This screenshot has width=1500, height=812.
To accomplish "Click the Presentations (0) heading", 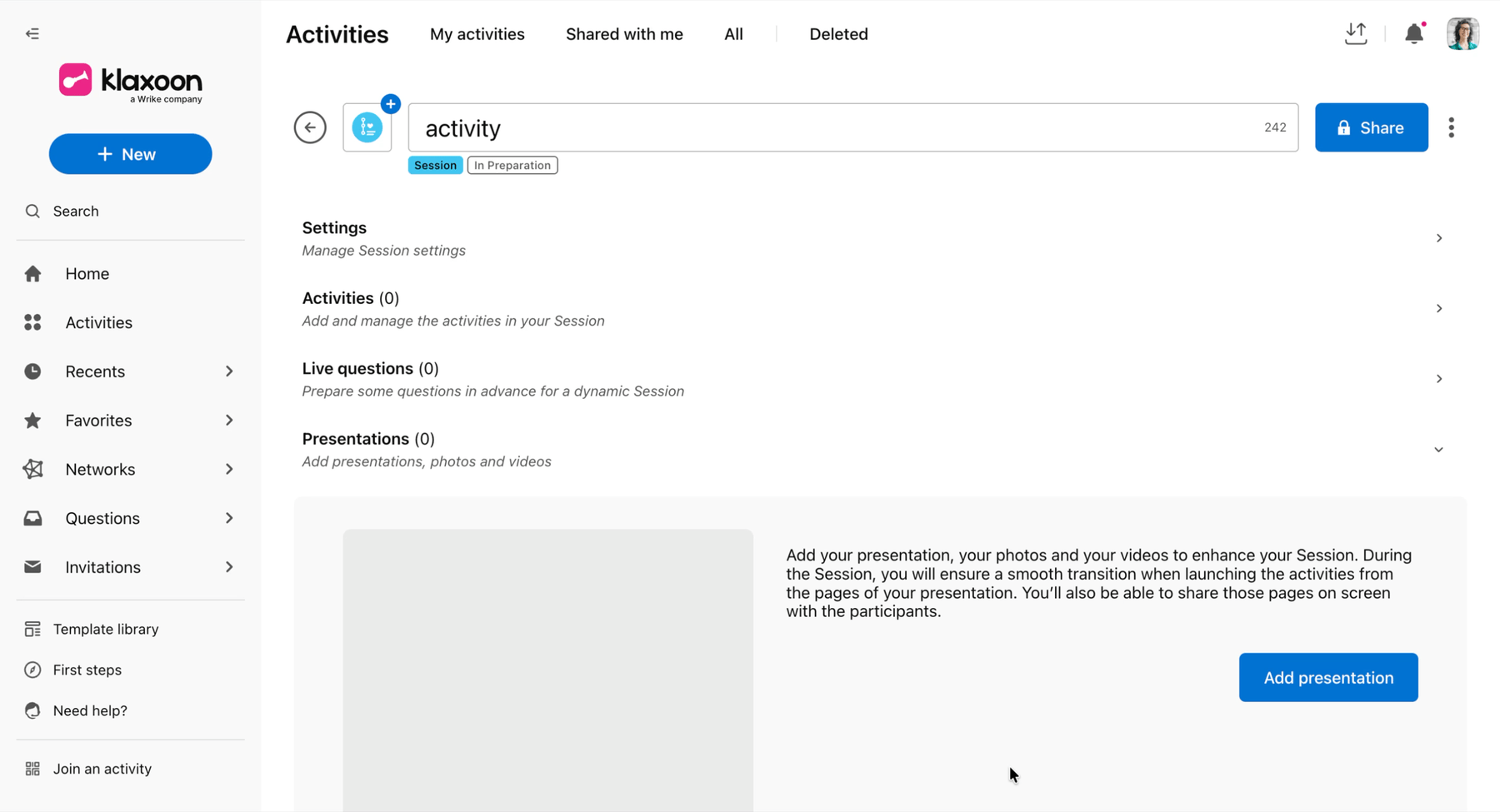I will (x=368, y=439).
